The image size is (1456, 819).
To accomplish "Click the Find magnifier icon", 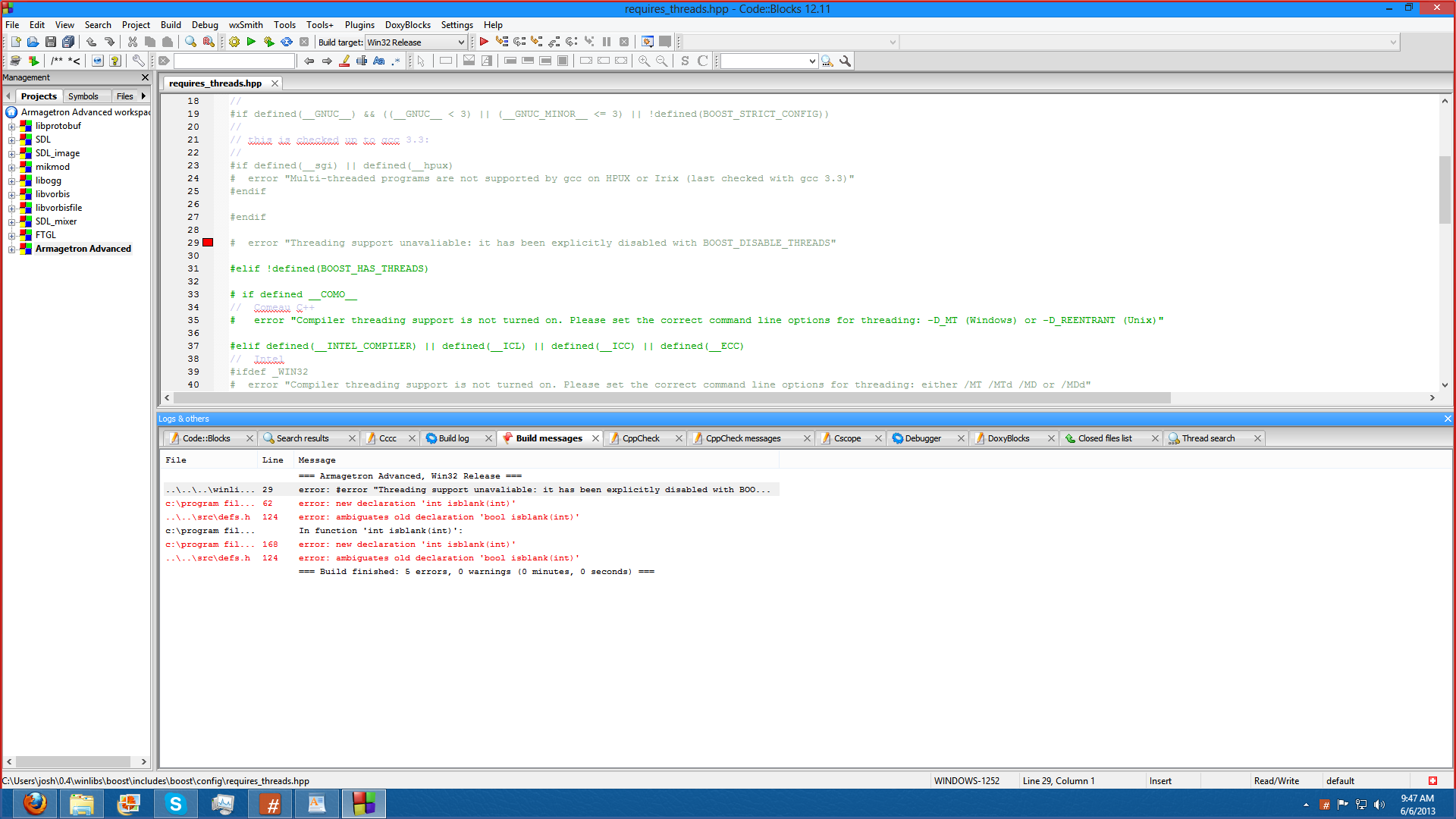I will [190, 42].
